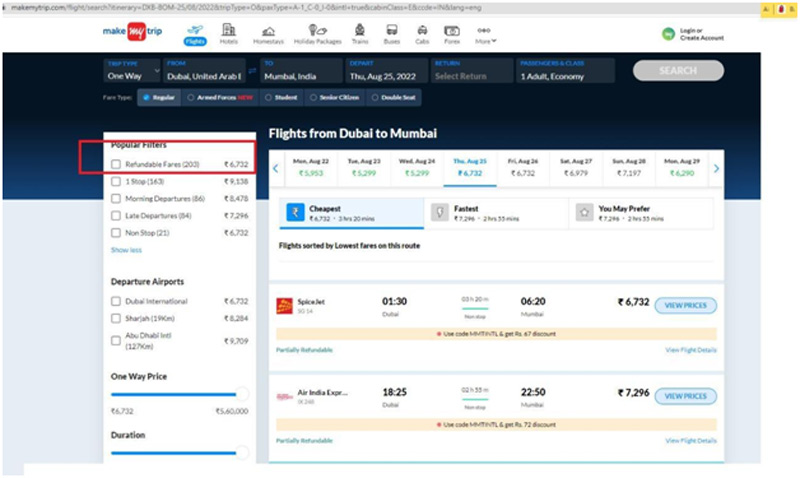Select the Fri, Aug 26 date tab
This screenshot has height=478, width=800.
click(x=523, y=167)
